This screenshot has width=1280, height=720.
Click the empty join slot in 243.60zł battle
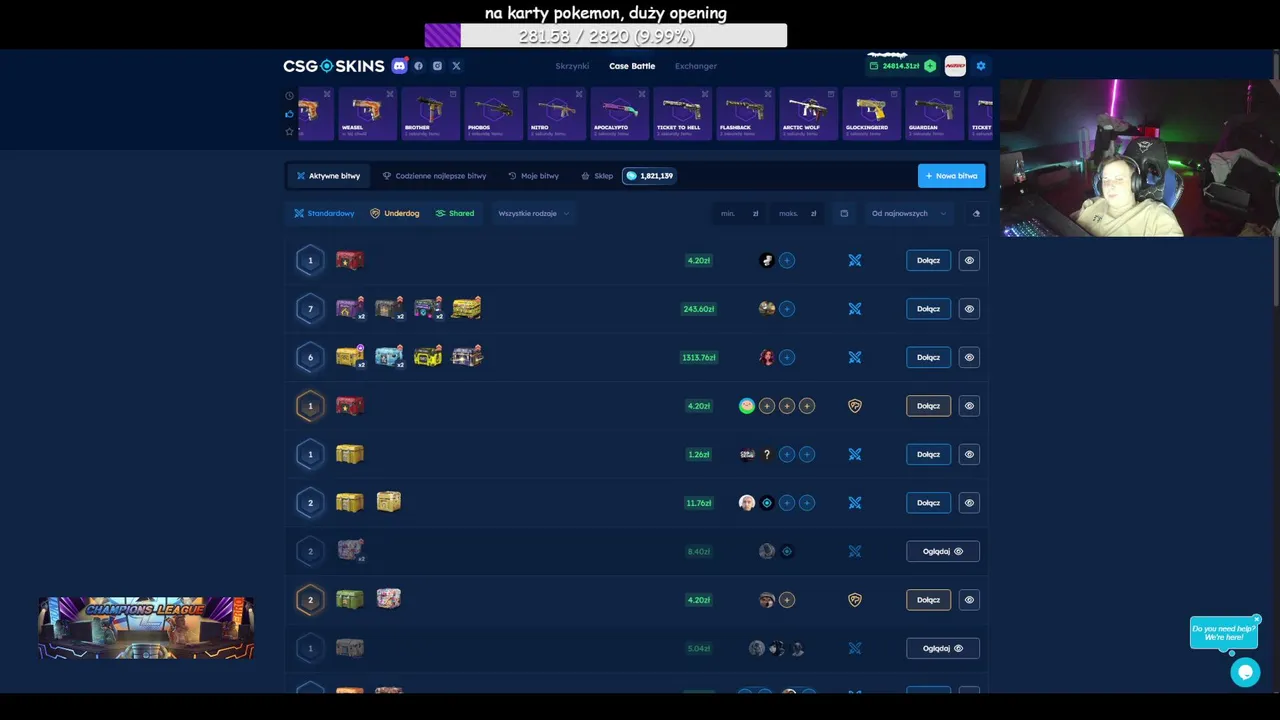pyautogui.click(x=787, y=309)
